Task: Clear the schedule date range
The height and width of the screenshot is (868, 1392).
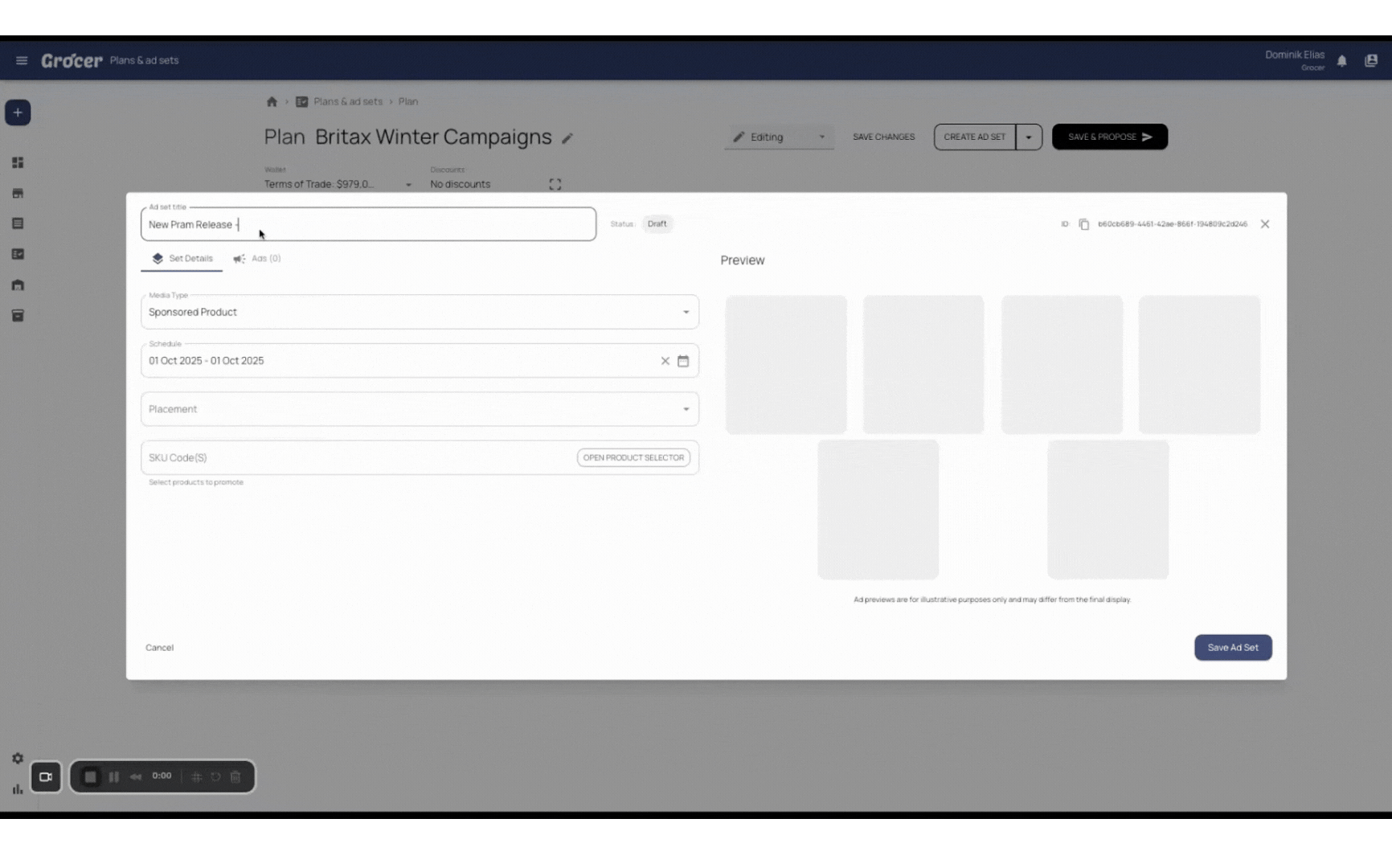Action: (665, 361)
